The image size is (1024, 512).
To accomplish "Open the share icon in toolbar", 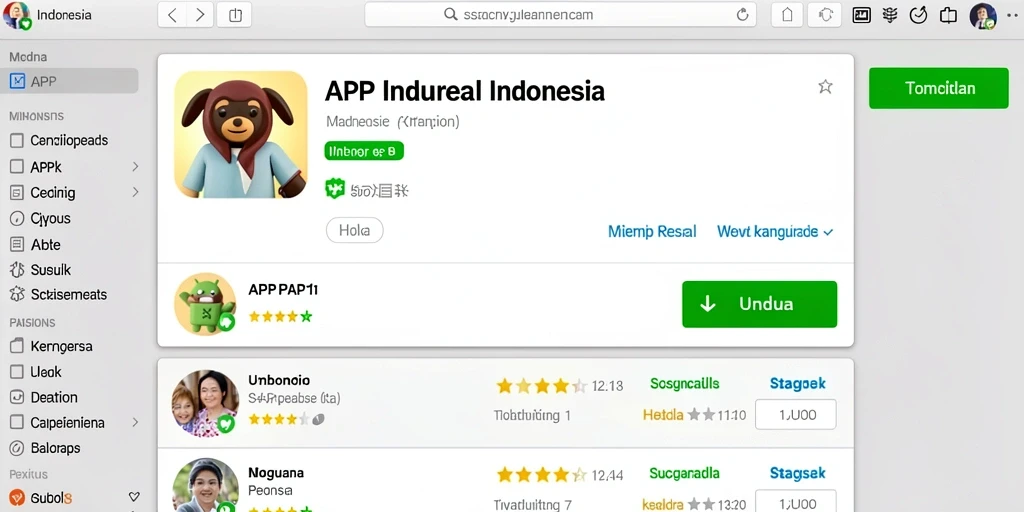I will [235, 15].
